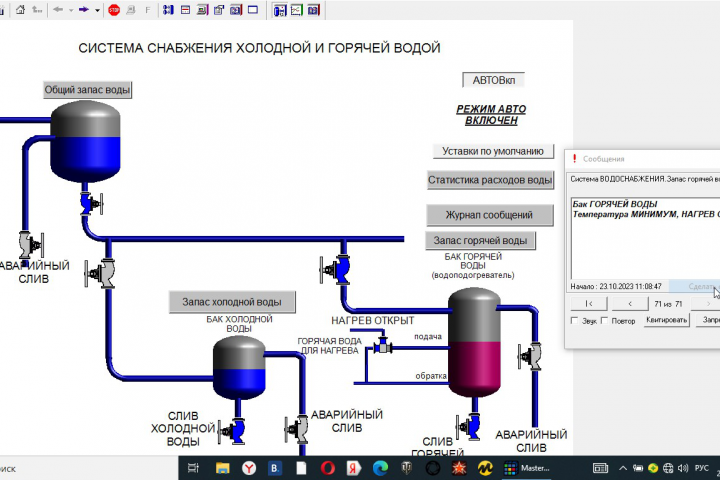The image size is (720, 480).
Task: Click the gray emergency drain valve on left pipe
Action: (31, 245)
